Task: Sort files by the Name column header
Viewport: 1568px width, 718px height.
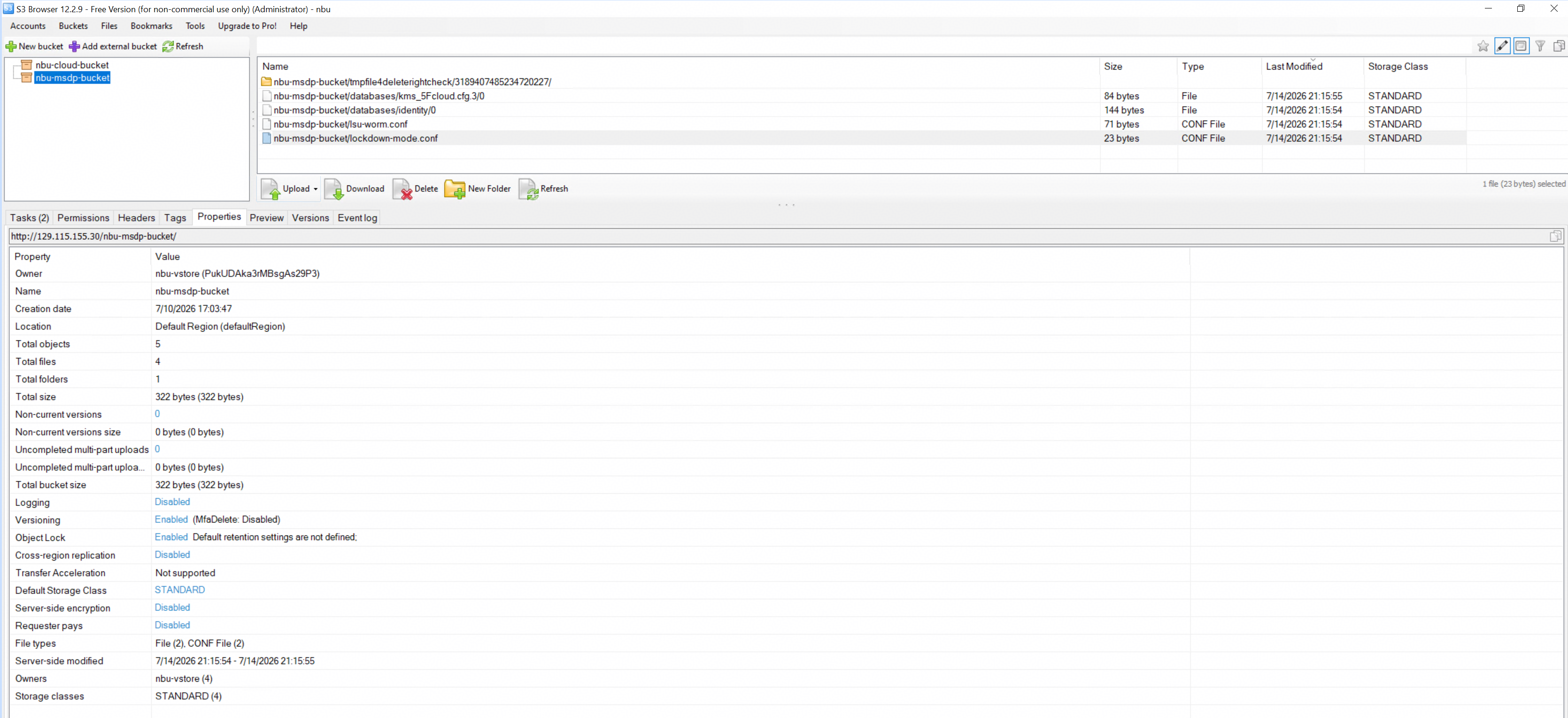Action: tap(680, 66)
